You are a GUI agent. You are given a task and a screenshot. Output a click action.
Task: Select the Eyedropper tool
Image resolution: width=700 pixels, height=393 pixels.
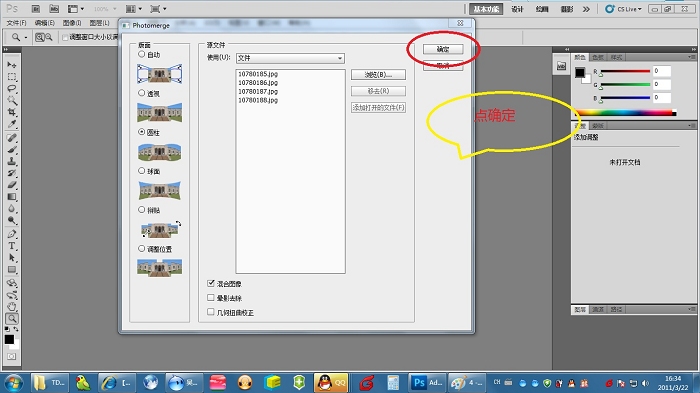click(x=12, y=124)
